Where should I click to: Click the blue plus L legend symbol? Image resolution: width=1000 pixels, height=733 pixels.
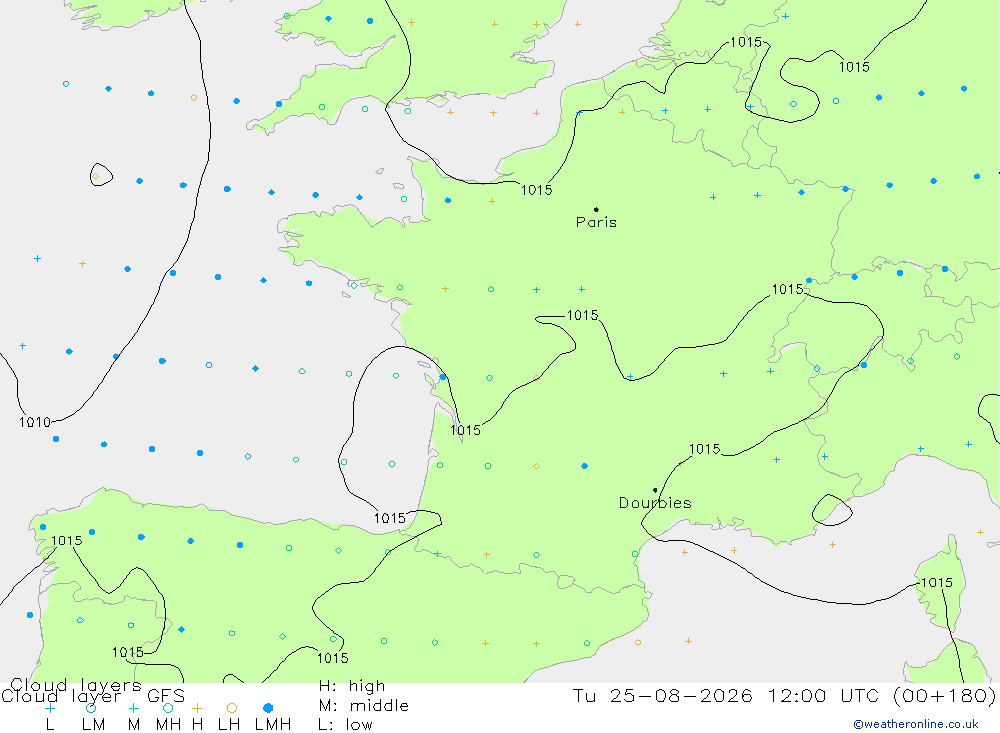(x=50, y=708)
